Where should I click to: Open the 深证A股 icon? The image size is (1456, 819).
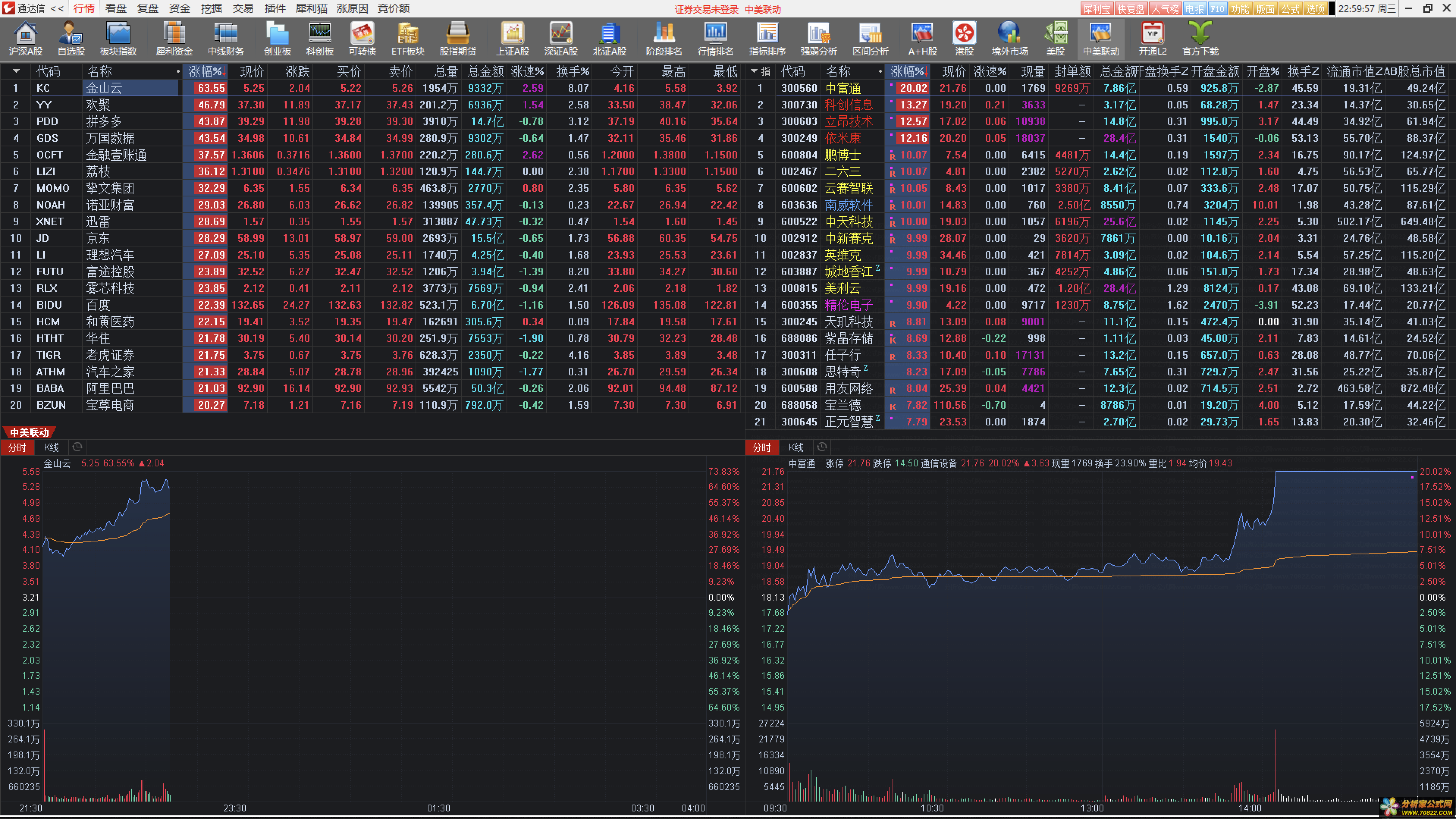coord(561,39)
